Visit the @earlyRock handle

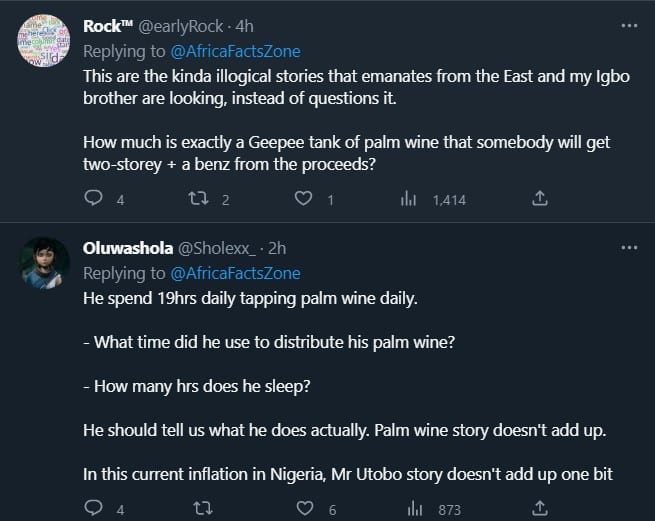[x=189, y=27]
